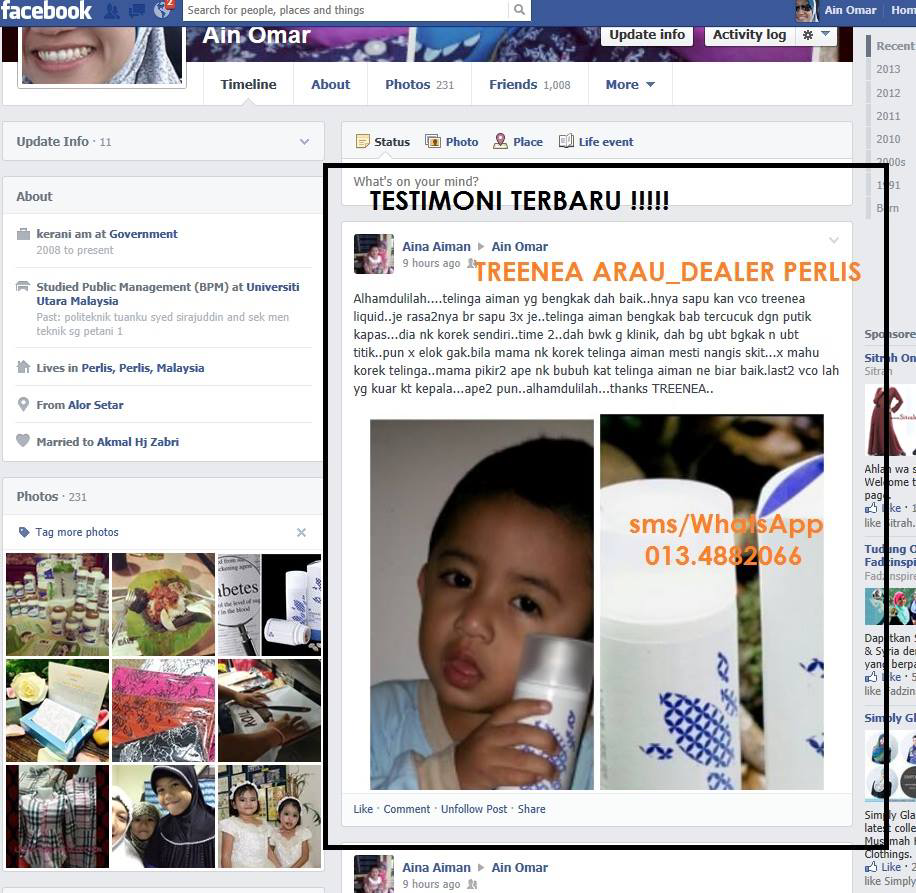916x893 pixels.
Task: Focus the Facebook search field
Action: pyautogui.click(x=346, y=10)
